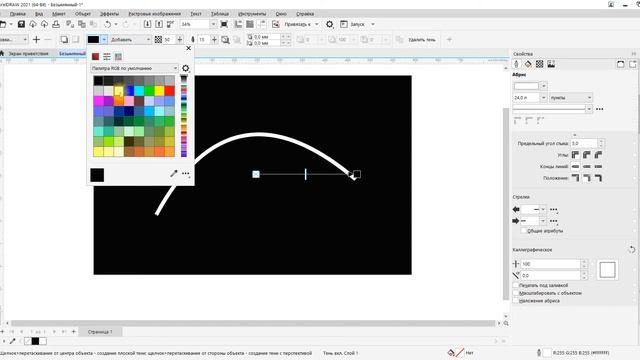640x360 pixels.
Task: Click the feathering direction icon after 15
Action: point(225,40)
